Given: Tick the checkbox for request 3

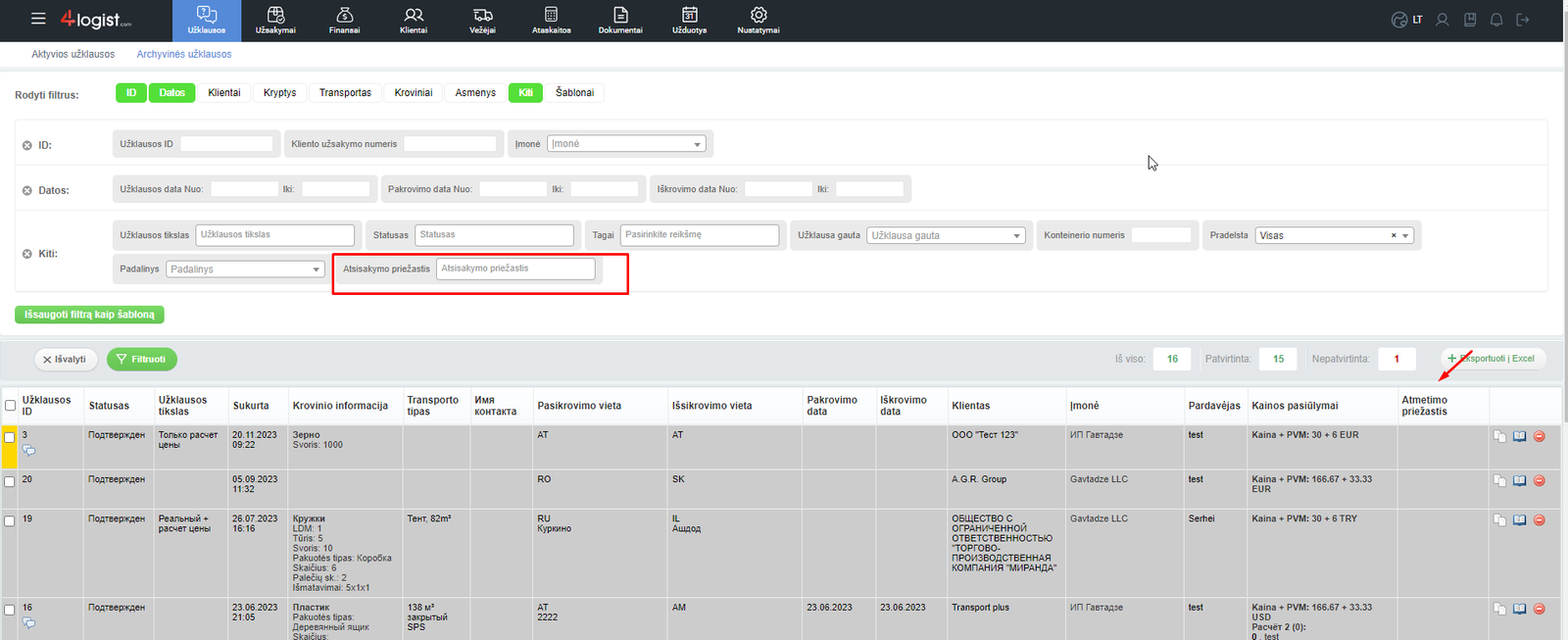Looking at the screenshot, I should click(10, 437).
